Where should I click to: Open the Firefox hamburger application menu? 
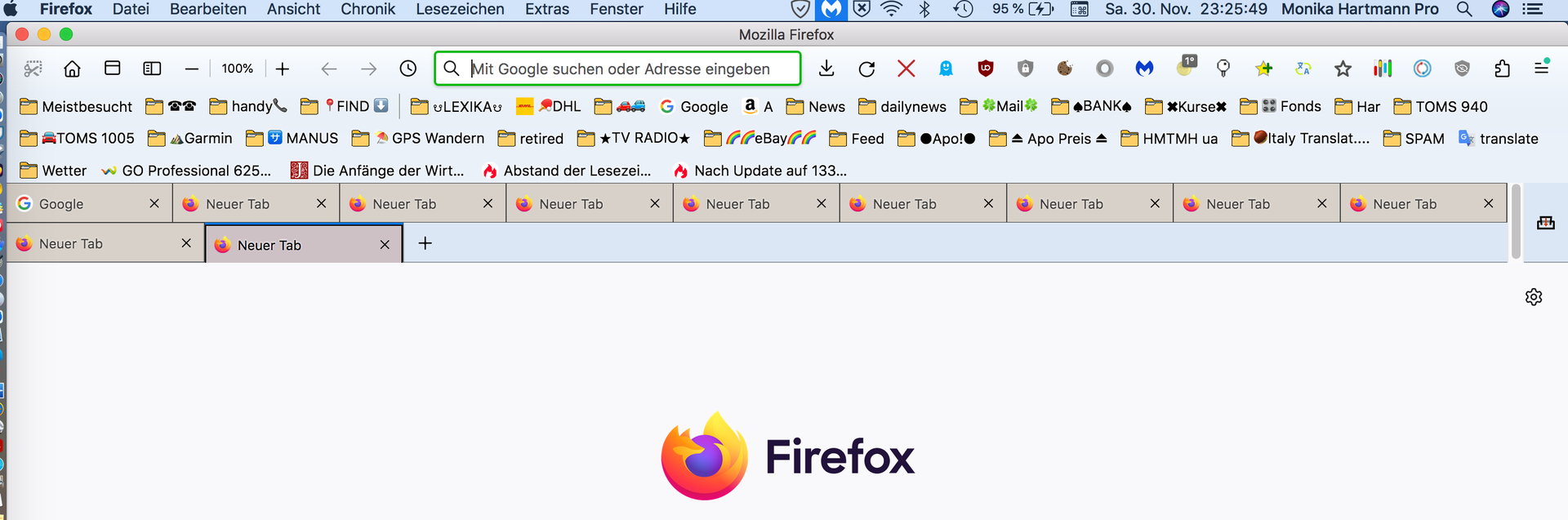(1542, 69)
